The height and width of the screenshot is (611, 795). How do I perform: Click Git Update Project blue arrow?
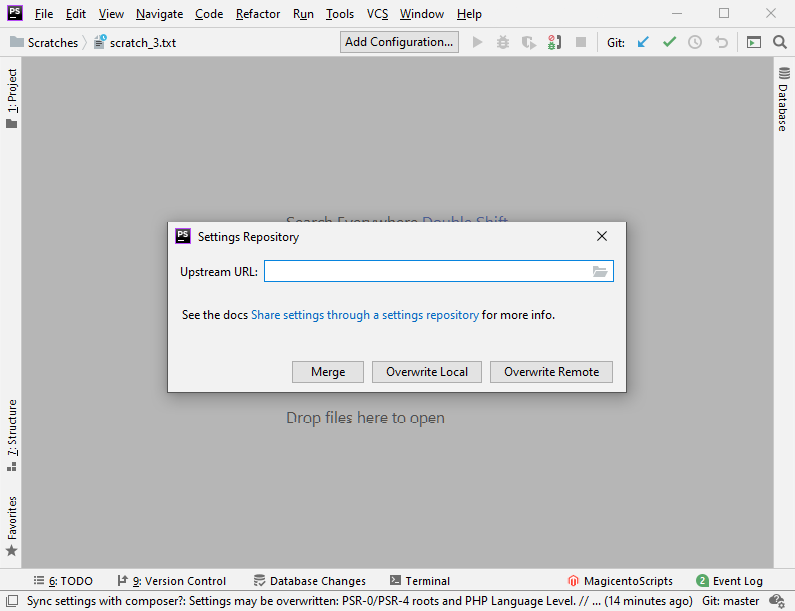(x=643, y=42)
